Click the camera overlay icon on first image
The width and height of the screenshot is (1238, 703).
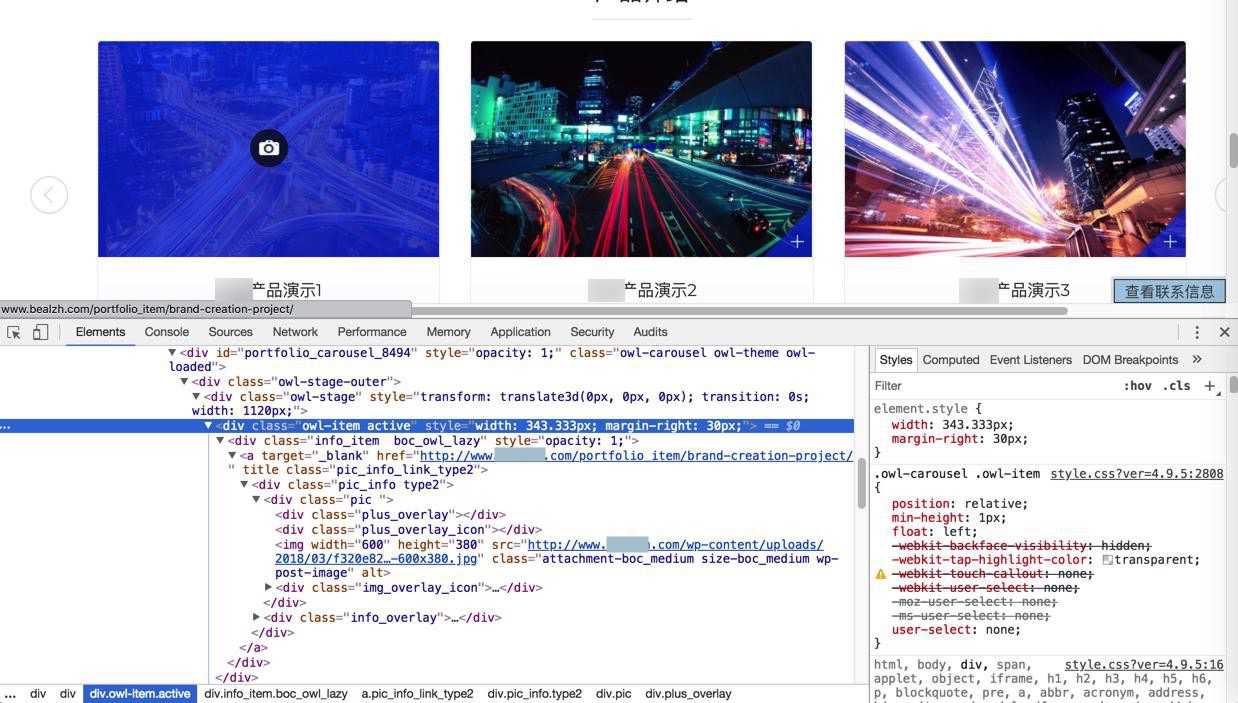pyautogui.click(x=269, y=148)
